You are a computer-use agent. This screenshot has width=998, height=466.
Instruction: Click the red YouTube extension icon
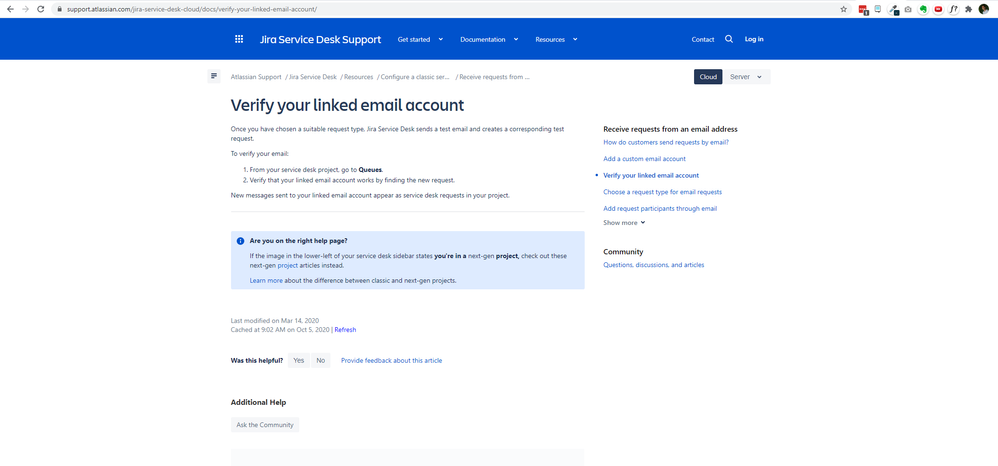[938, 9]
